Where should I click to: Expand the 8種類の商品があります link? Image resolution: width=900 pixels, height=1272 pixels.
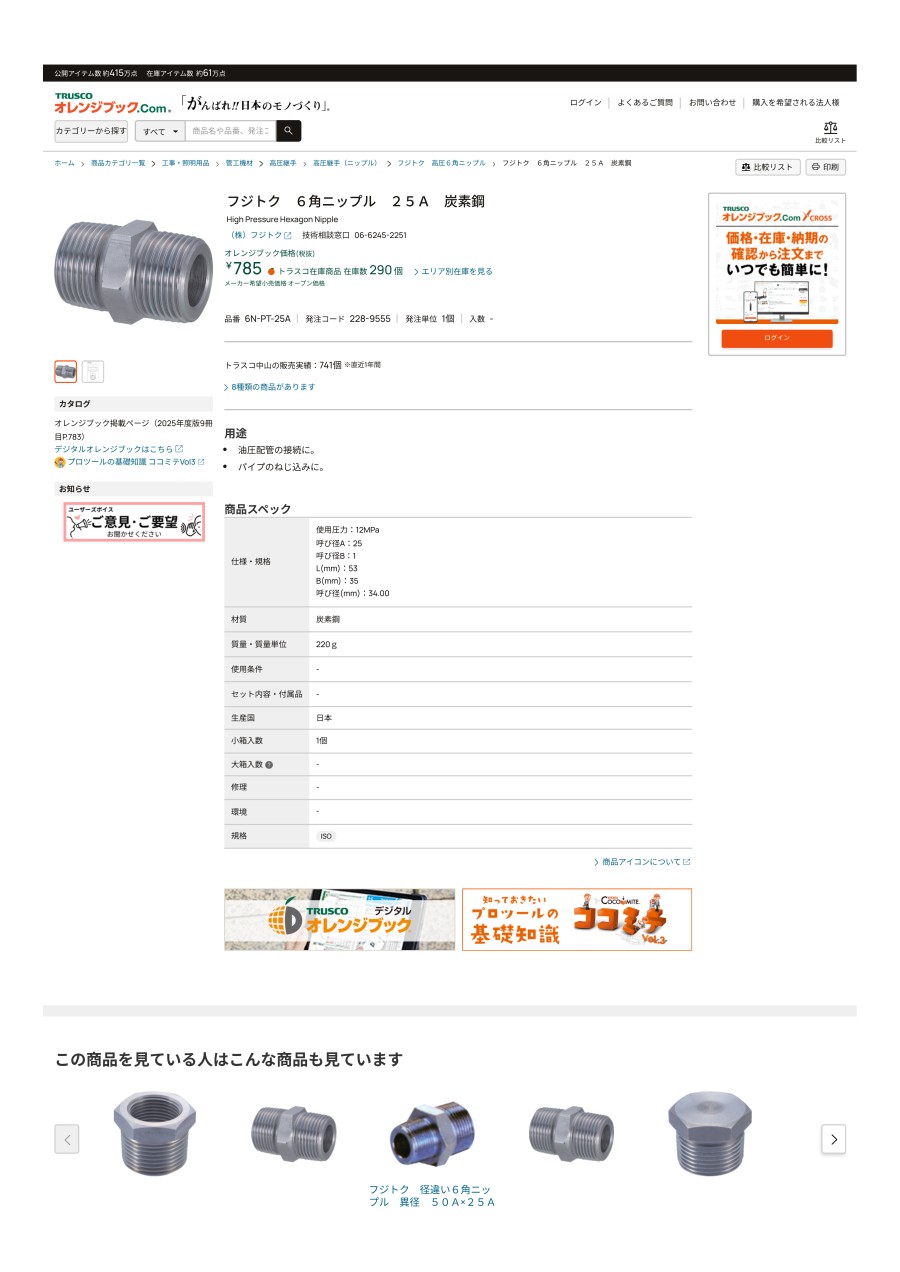270,387
